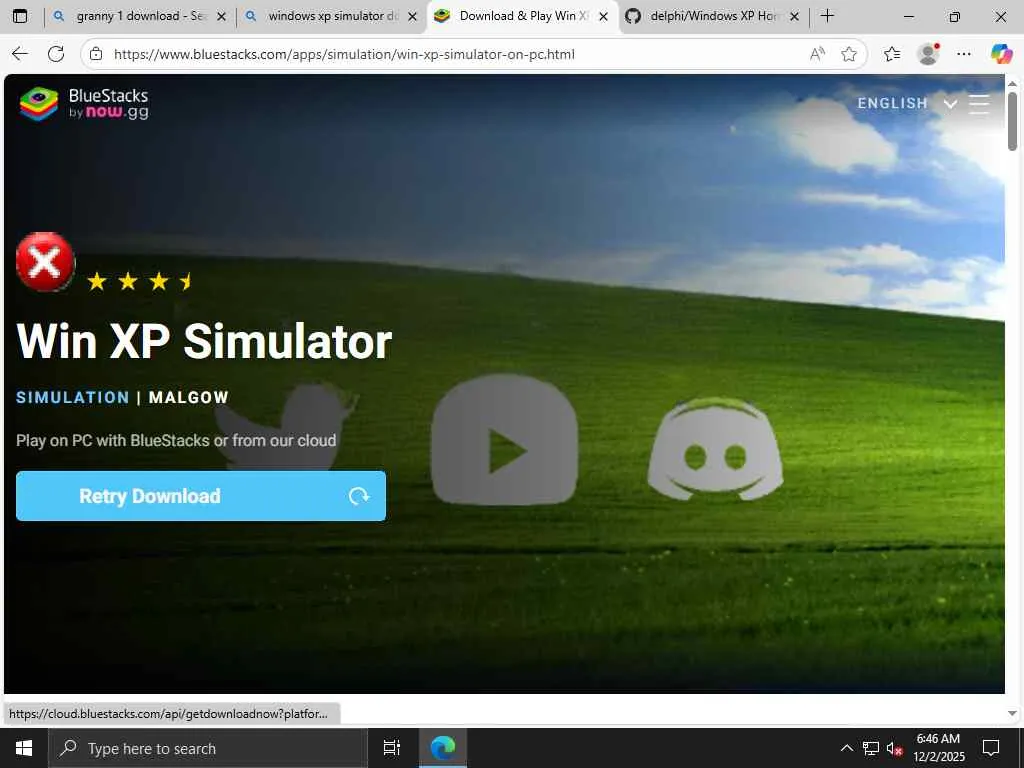The width and height of the screenshot is (1024, 768).
Task: Click the Play on PC with BlueStacks text
Action: tap(176, 440)
